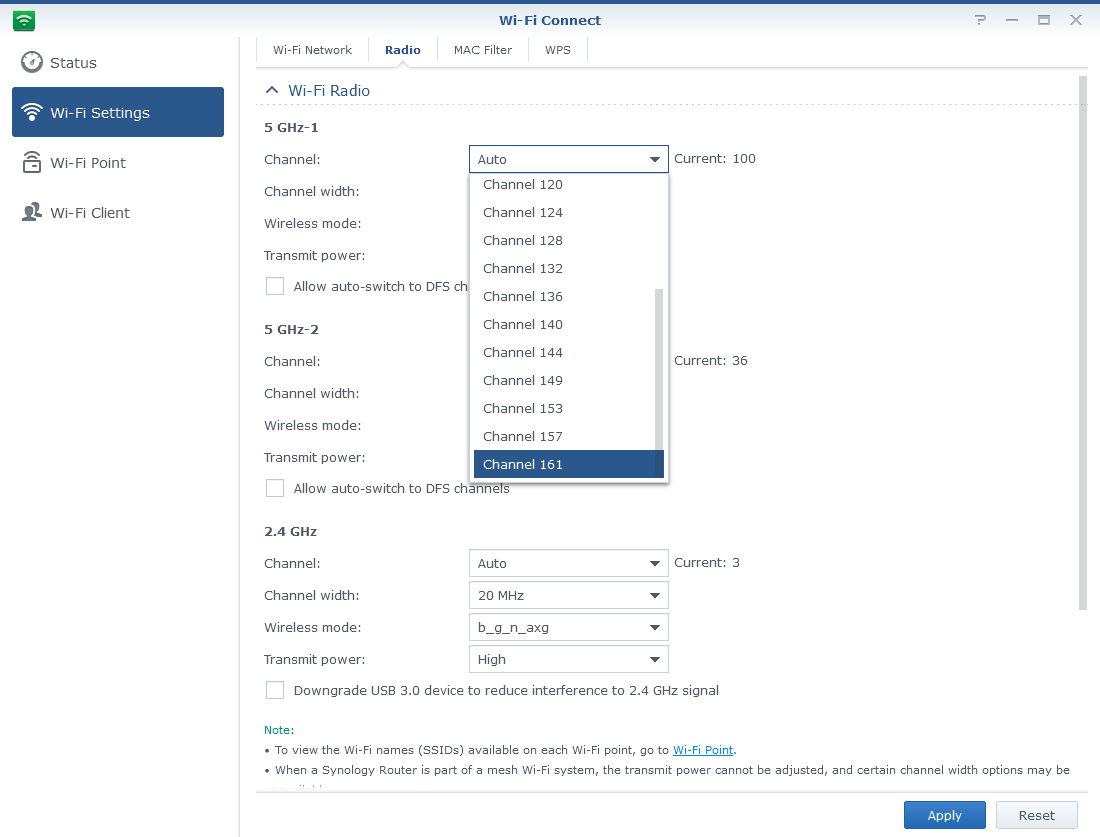
Task: Open the help menu with the question mark
Action: pyautogui.click(x=979, y=19)
